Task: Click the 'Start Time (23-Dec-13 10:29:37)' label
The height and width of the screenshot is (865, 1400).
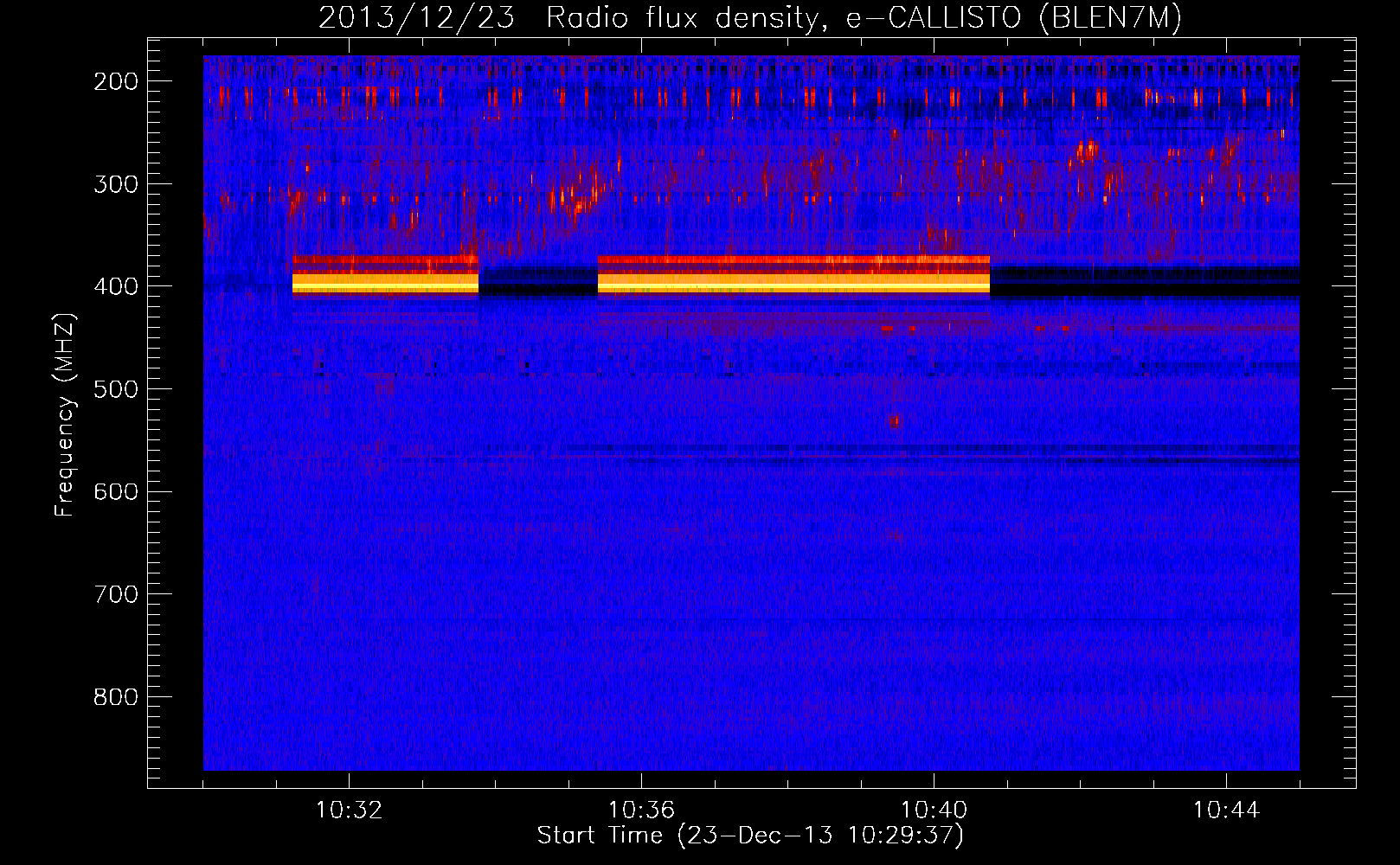Action: tap(750, 836)
